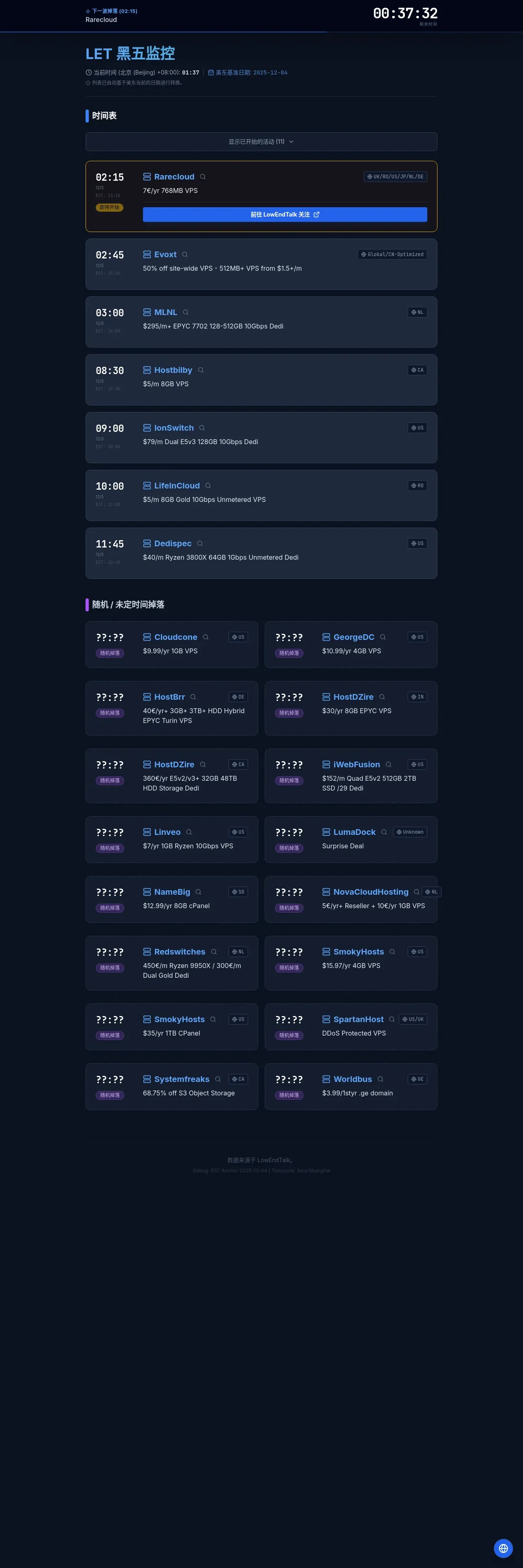Open the Rarecloud provider link
Viewport: 523px width, 1568px height.
tap(174, 177)
